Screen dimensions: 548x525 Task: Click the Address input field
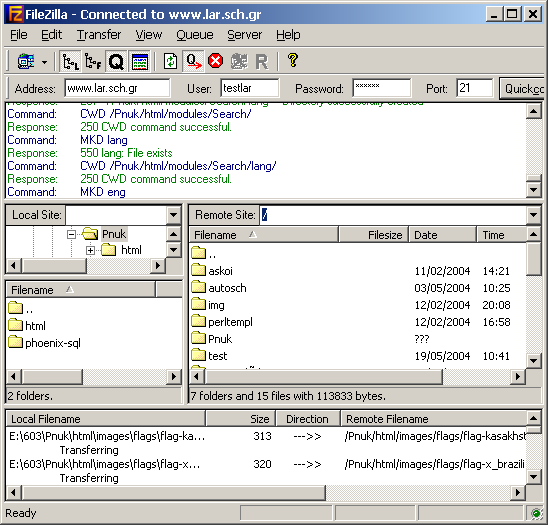point(117,88)
